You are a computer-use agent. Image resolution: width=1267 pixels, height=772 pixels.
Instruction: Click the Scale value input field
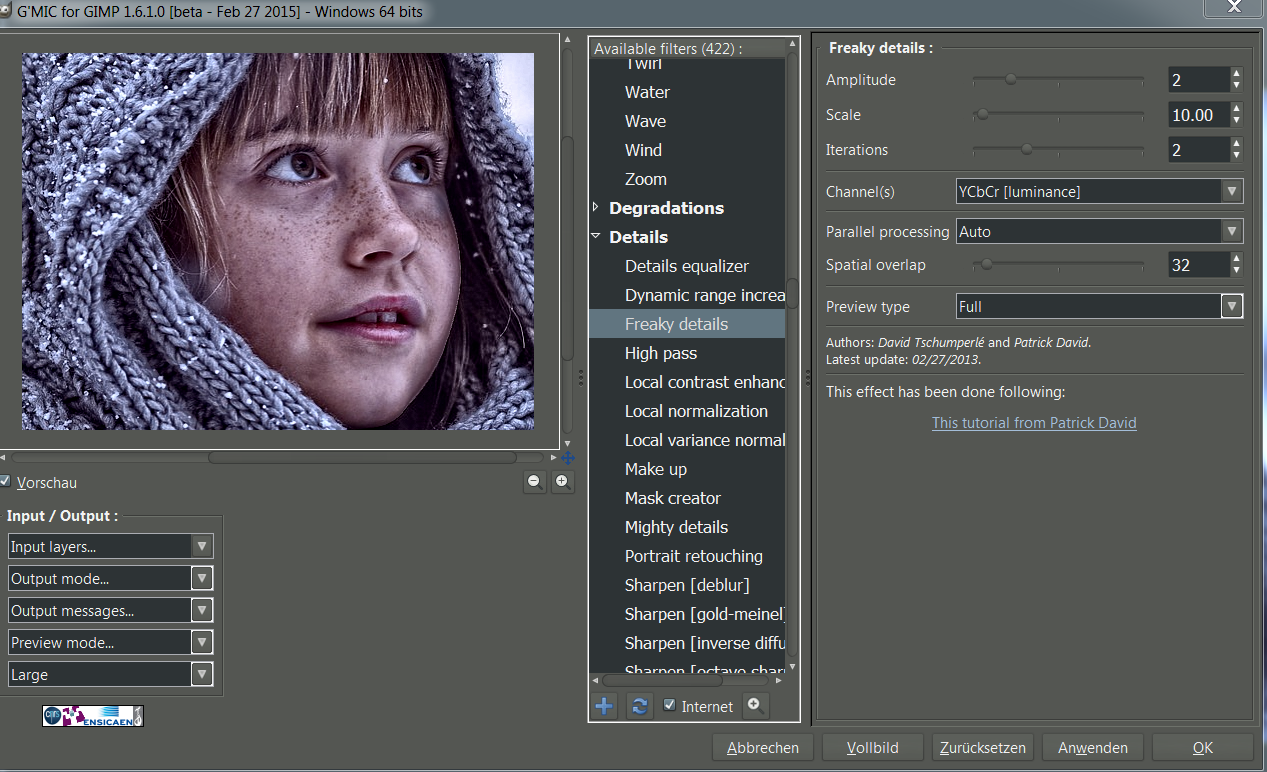(x=1198, y=115)
